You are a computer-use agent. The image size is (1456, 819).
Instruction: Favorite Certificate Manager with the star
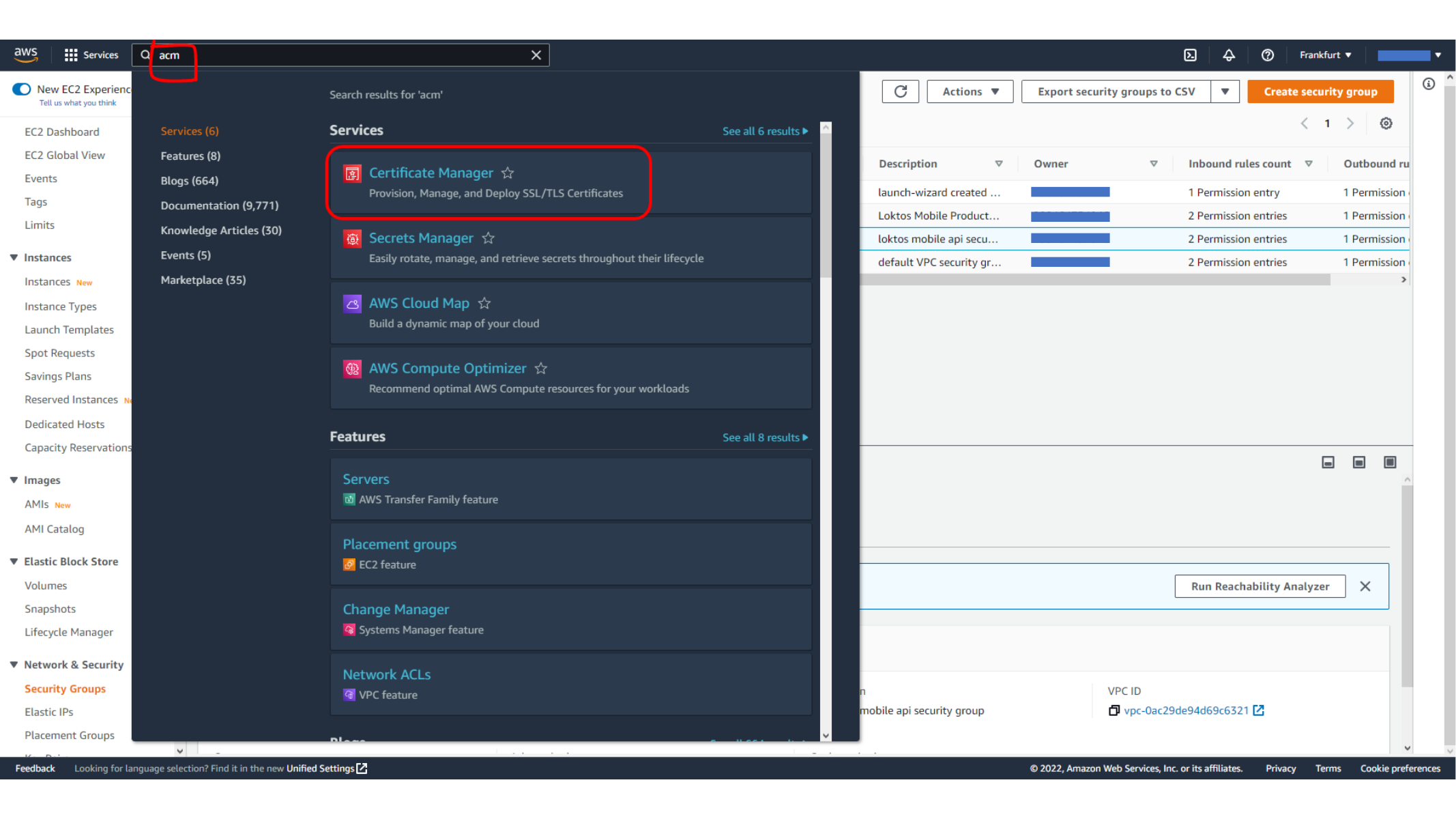pyautogui.click(x=508, y=173)
